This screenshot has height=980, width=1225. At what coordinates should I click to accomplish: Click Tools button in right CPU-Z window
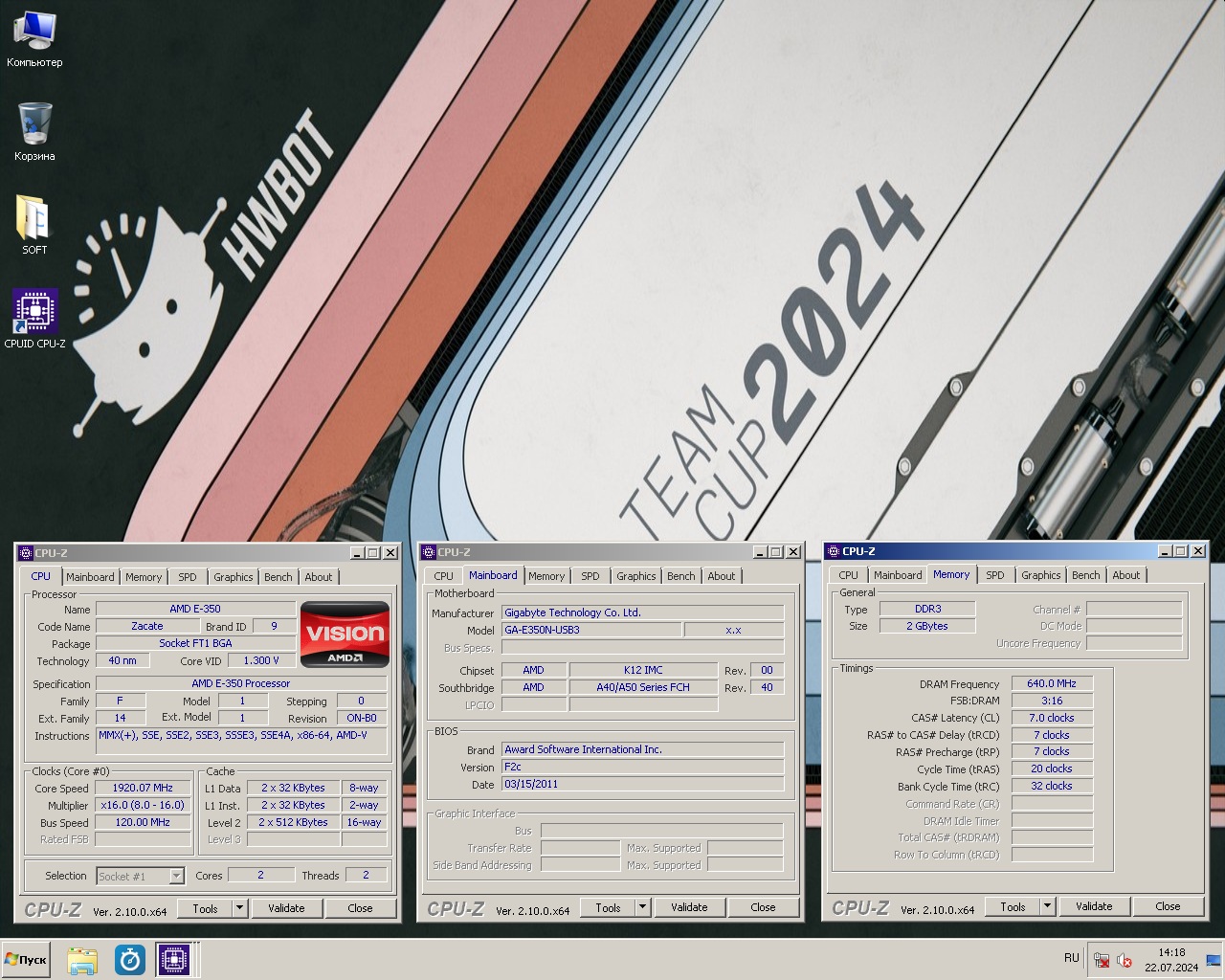[1013, 907]
